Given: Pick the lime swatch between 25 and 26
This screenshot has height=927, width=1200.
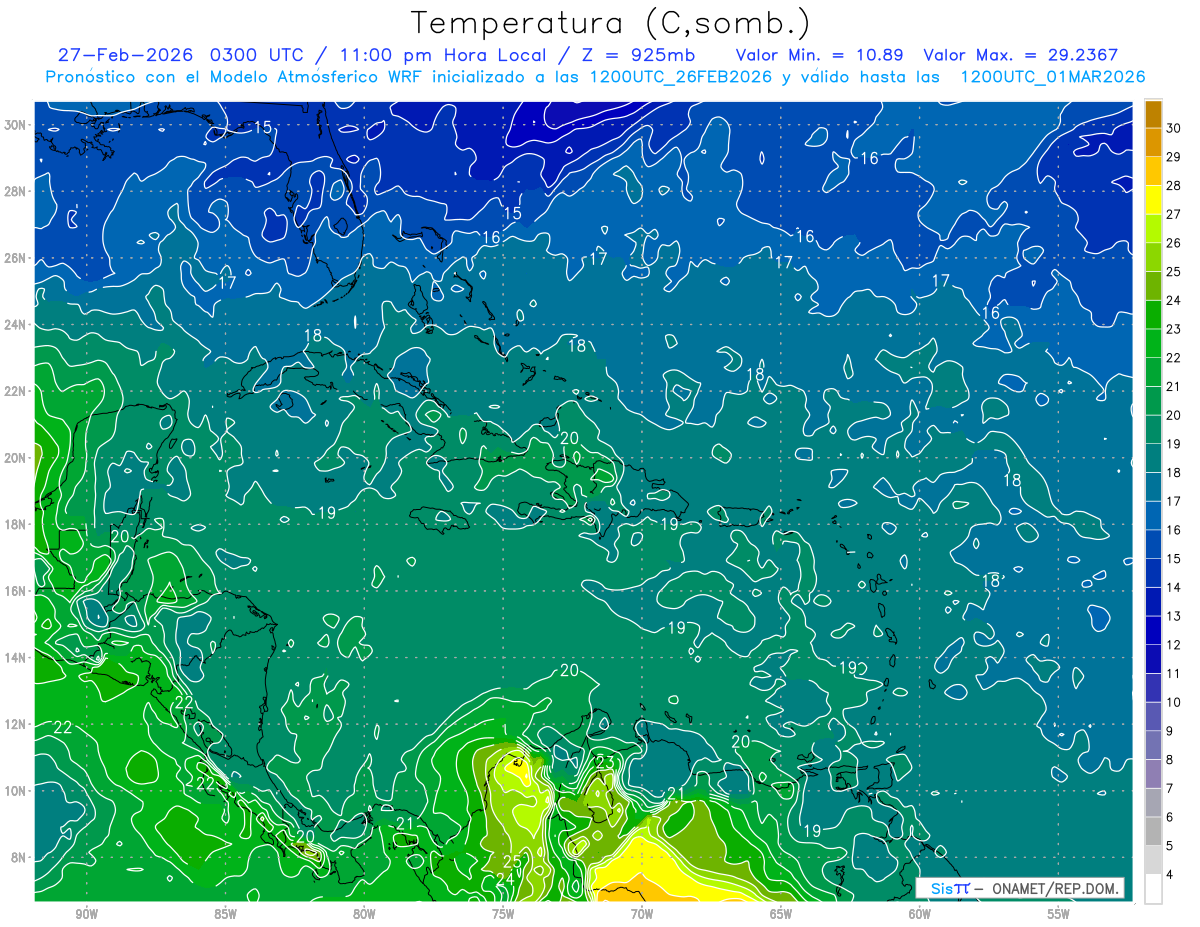Looking at the screenshot, I should 1153,257.
